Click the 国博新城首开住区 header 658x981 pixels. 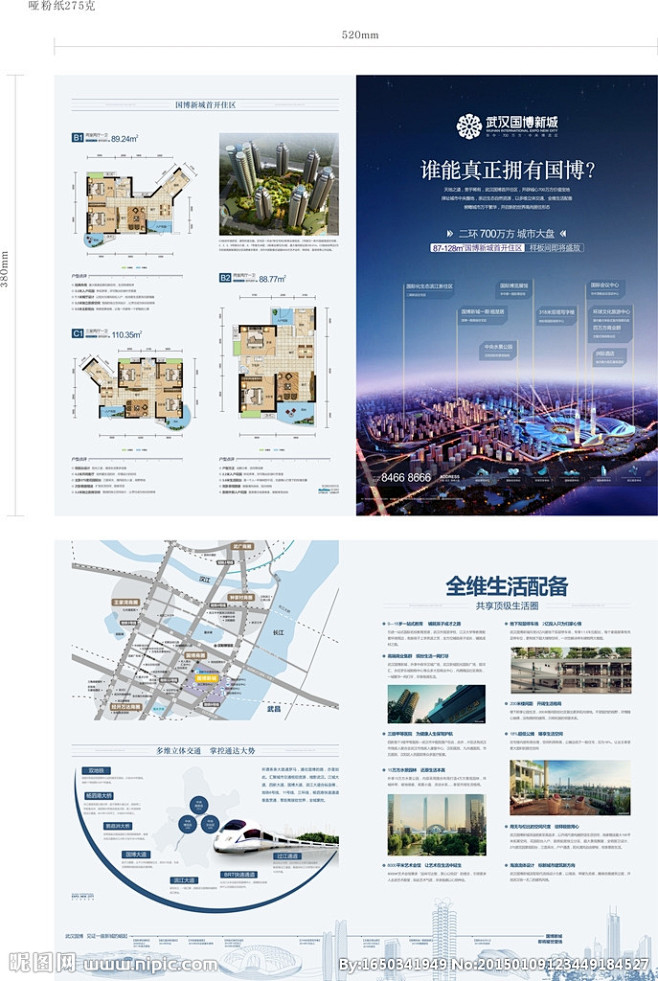pyautogui.click(x=205, y=104)
